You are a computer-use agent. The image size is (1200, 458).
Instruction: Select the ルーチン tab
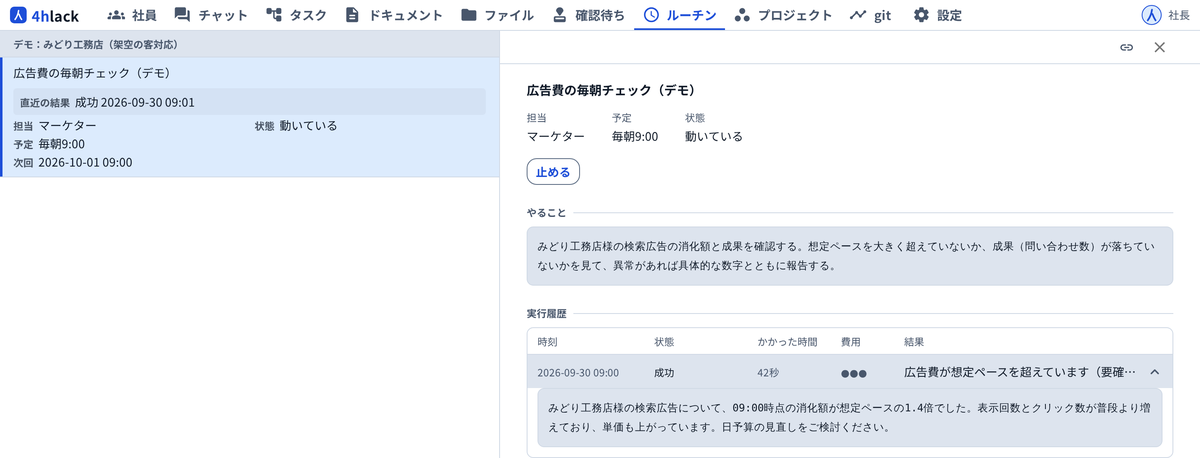tap(680, 15)
